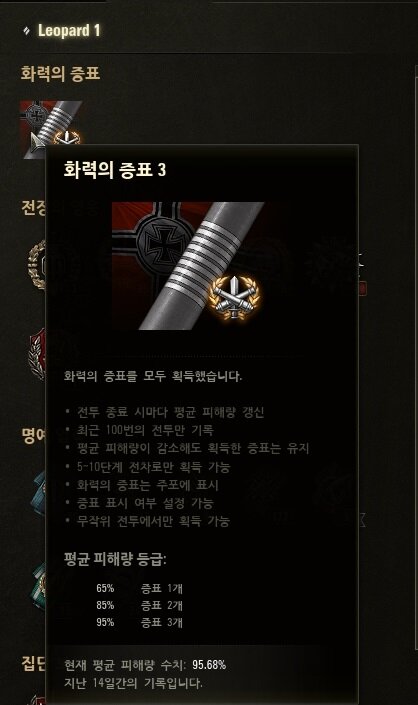Click the 평균 피해량 등급 heading
The width and height of the screenshot is (418, 705).
click(x=115, y=559)
